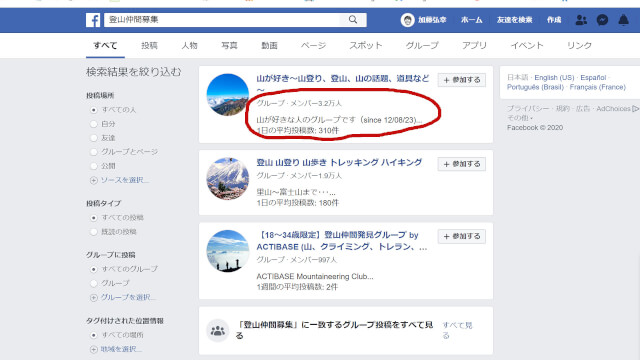The width and height of the screenshot is (640, 360).
Task: Select the 友達 radio option
Action: click(93, 138)
